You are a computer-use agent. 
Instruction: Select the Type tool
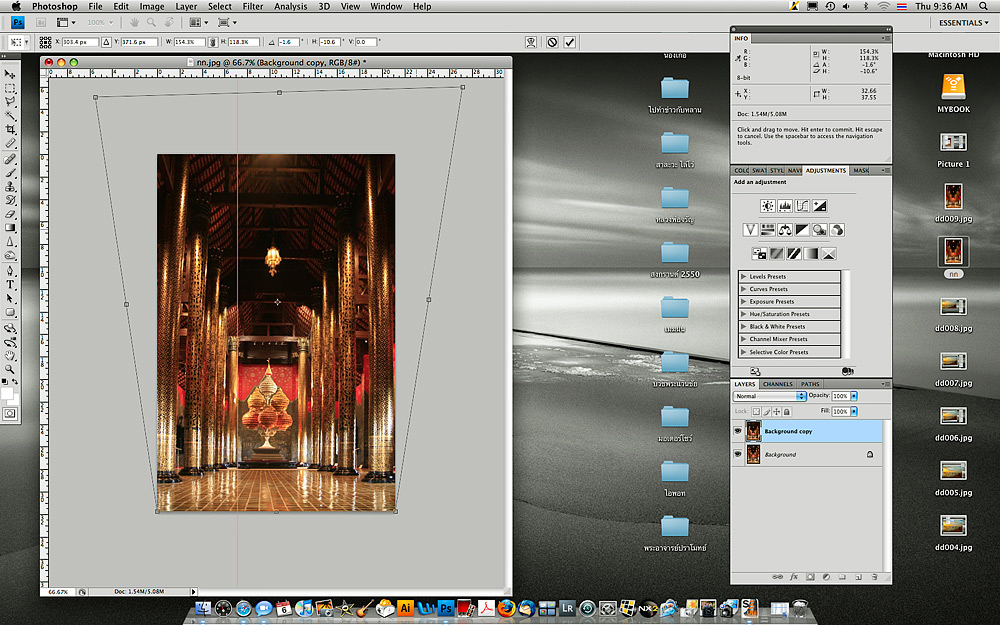(x=10, y=284)
